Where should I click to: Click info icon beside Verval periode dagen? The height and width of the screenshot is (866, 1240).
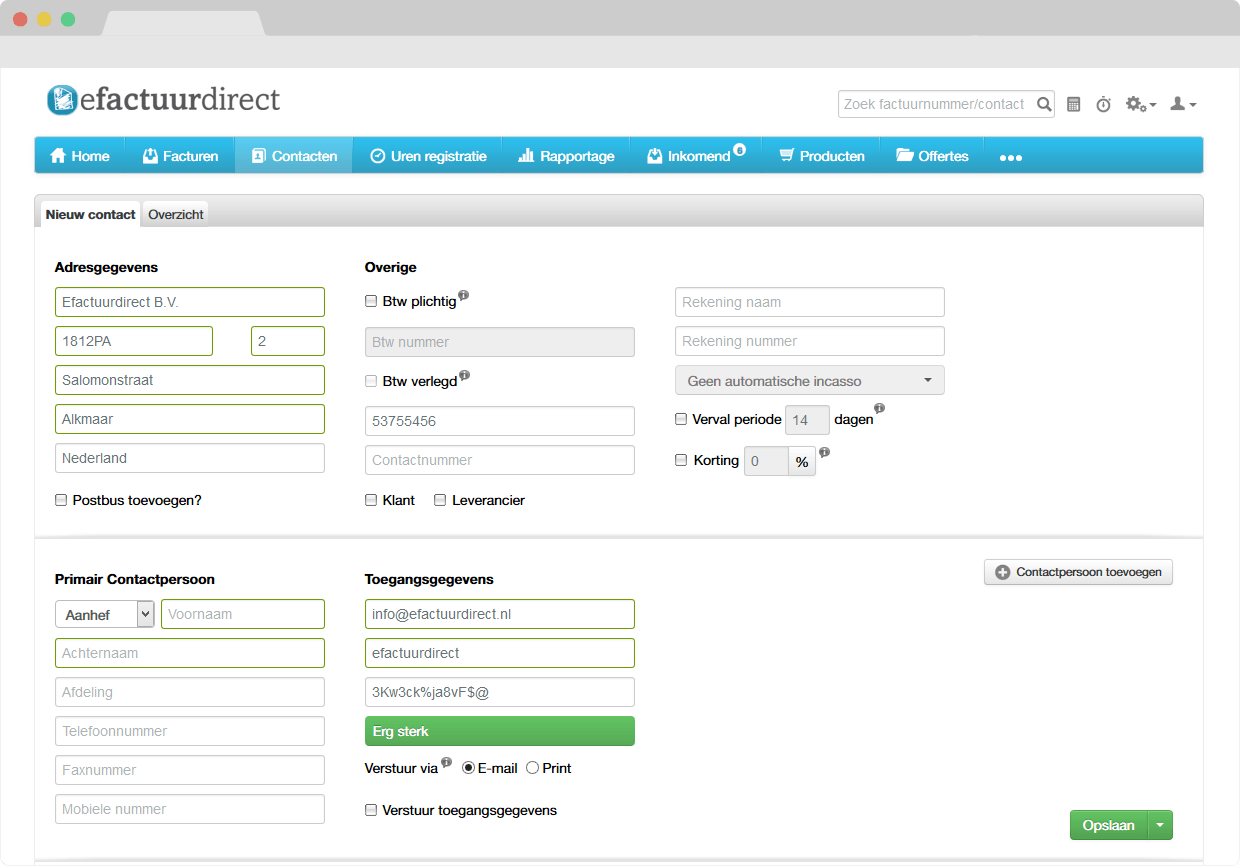click(x=880, y=408)
